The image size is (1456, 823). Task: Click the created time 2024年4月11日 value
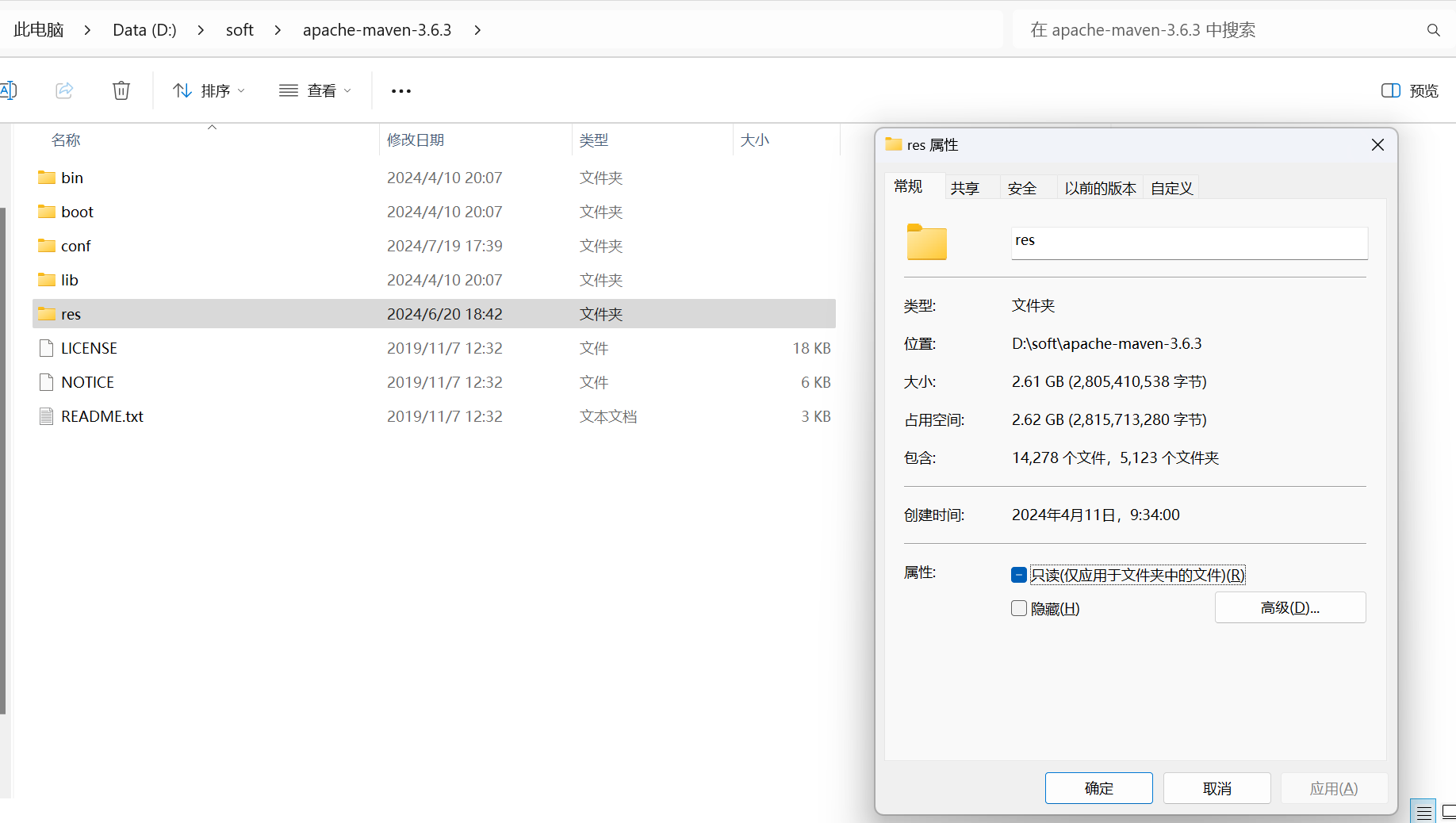1095,515
